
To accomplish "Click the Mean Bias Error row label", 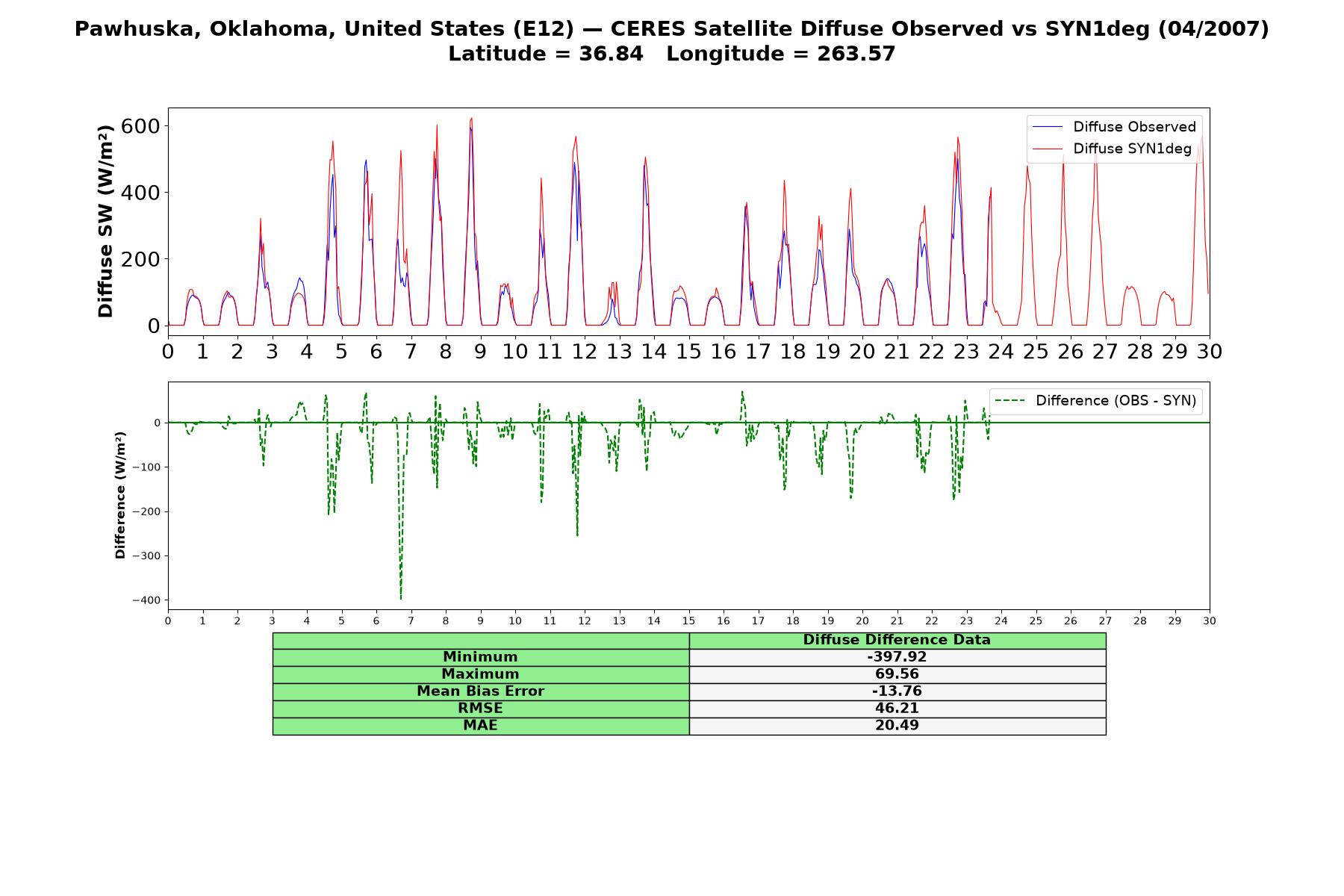I will point(480,691).
